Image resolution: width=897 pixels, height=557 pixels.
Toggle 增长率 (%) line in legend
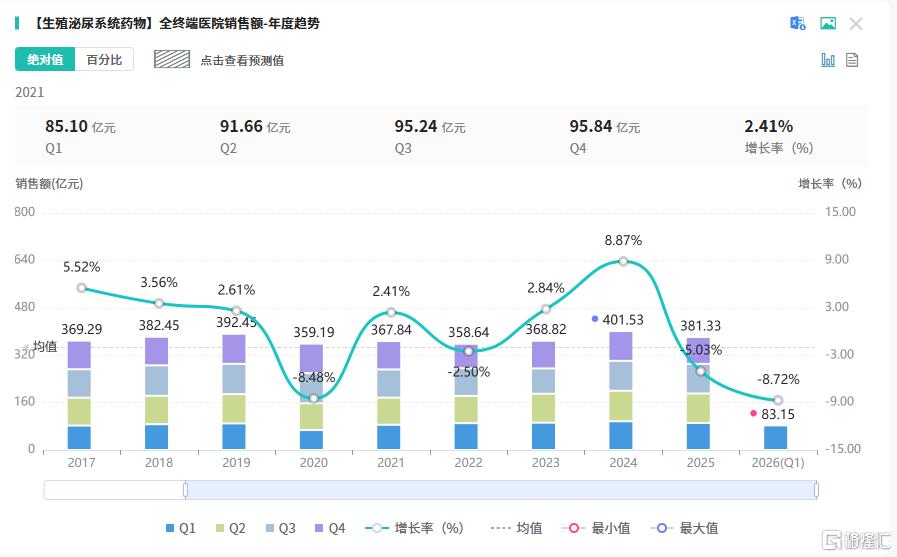click(x=414, y=528)
